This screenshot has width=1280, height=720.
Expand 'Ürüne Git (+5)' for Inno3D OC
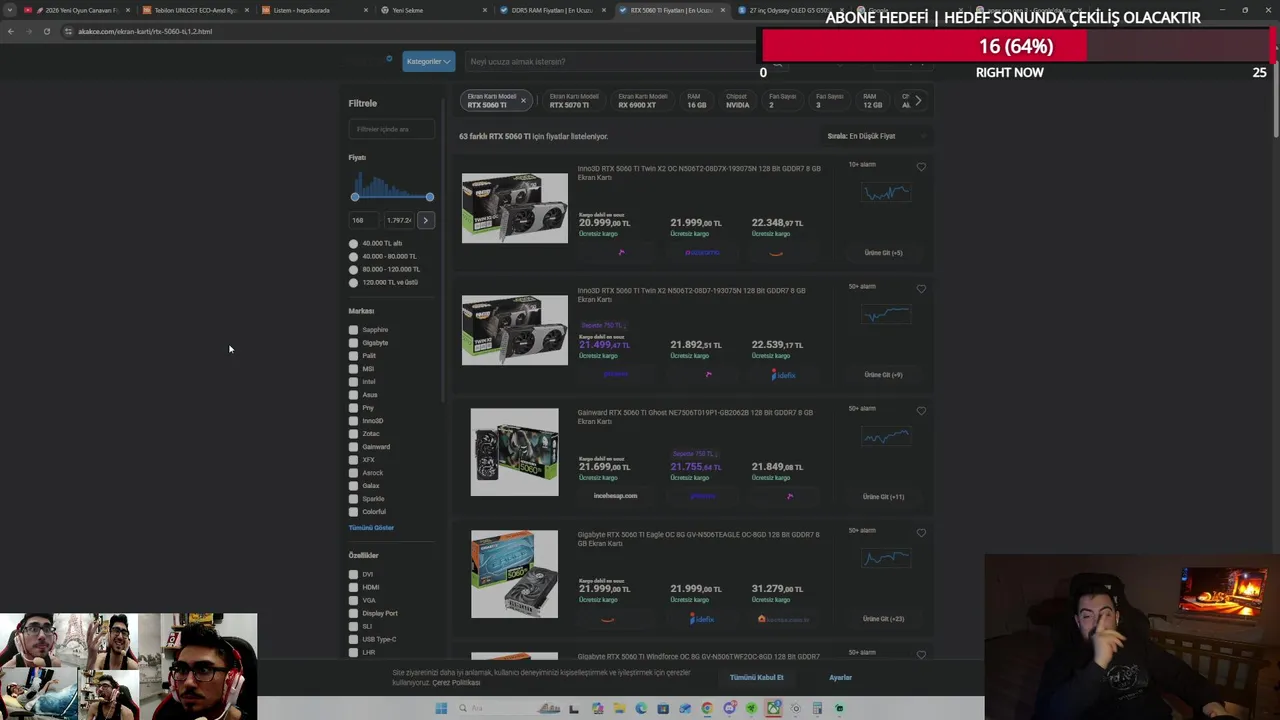883,253
